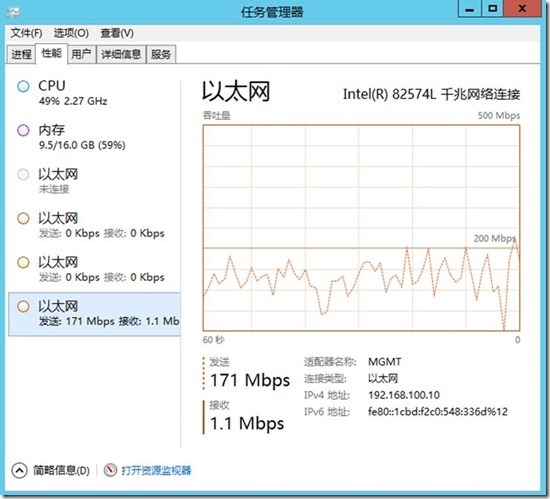550x499 pixels.
Task: Click the 简略信息(D) label
Action: click(61, 470)
